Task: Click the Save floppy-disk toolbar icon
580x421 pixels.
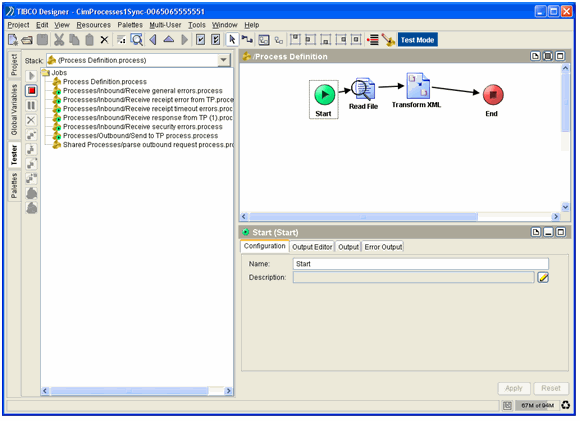Action: 42,40
